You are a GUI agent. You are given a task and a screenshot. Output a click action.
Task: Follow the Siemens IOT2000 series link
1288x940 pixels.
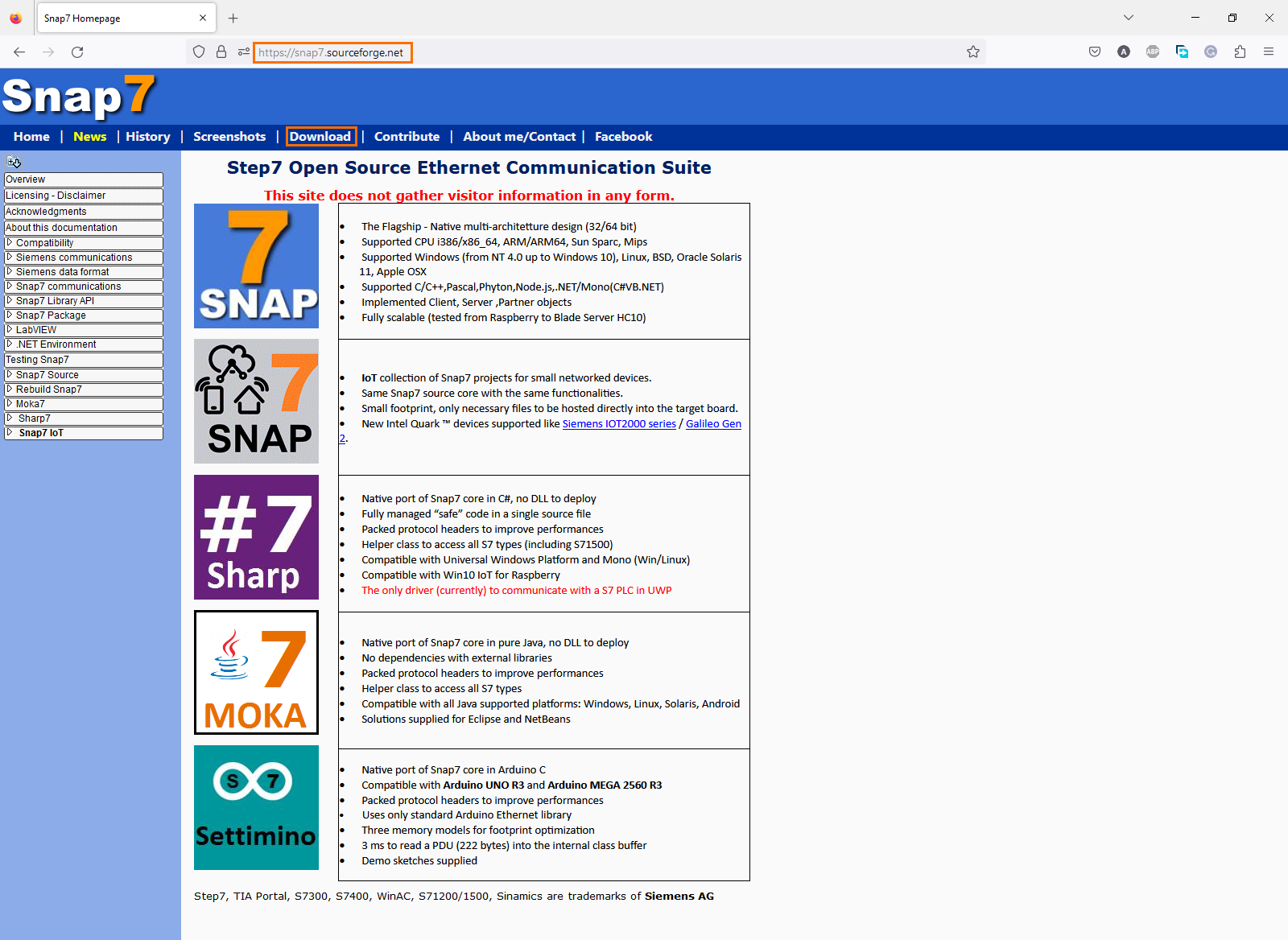619,424
